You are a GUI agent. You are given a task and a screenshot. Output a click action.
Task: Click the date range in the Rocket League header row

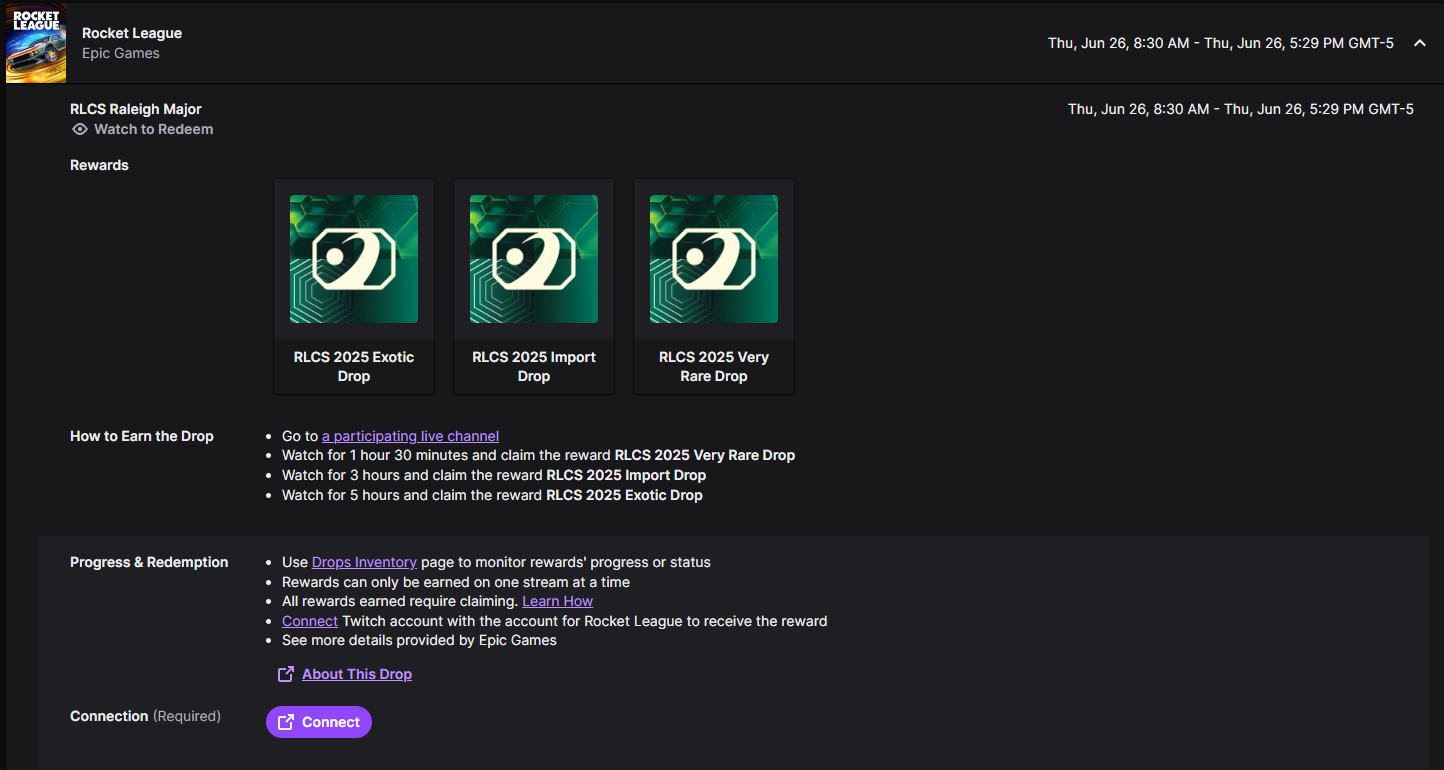1221,43
